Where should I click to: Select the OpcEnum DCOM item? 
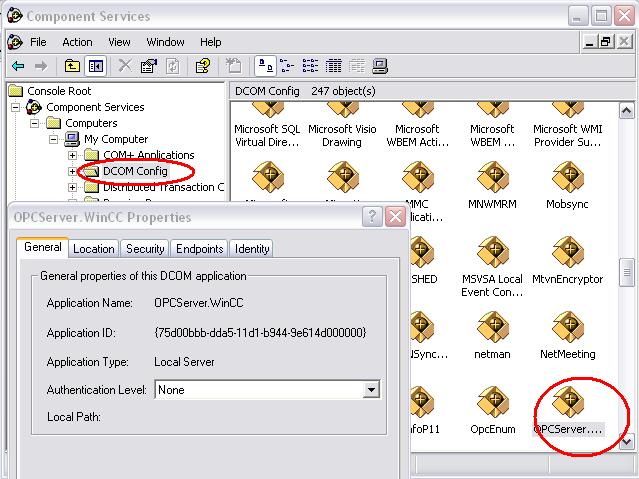coord(493,411)
